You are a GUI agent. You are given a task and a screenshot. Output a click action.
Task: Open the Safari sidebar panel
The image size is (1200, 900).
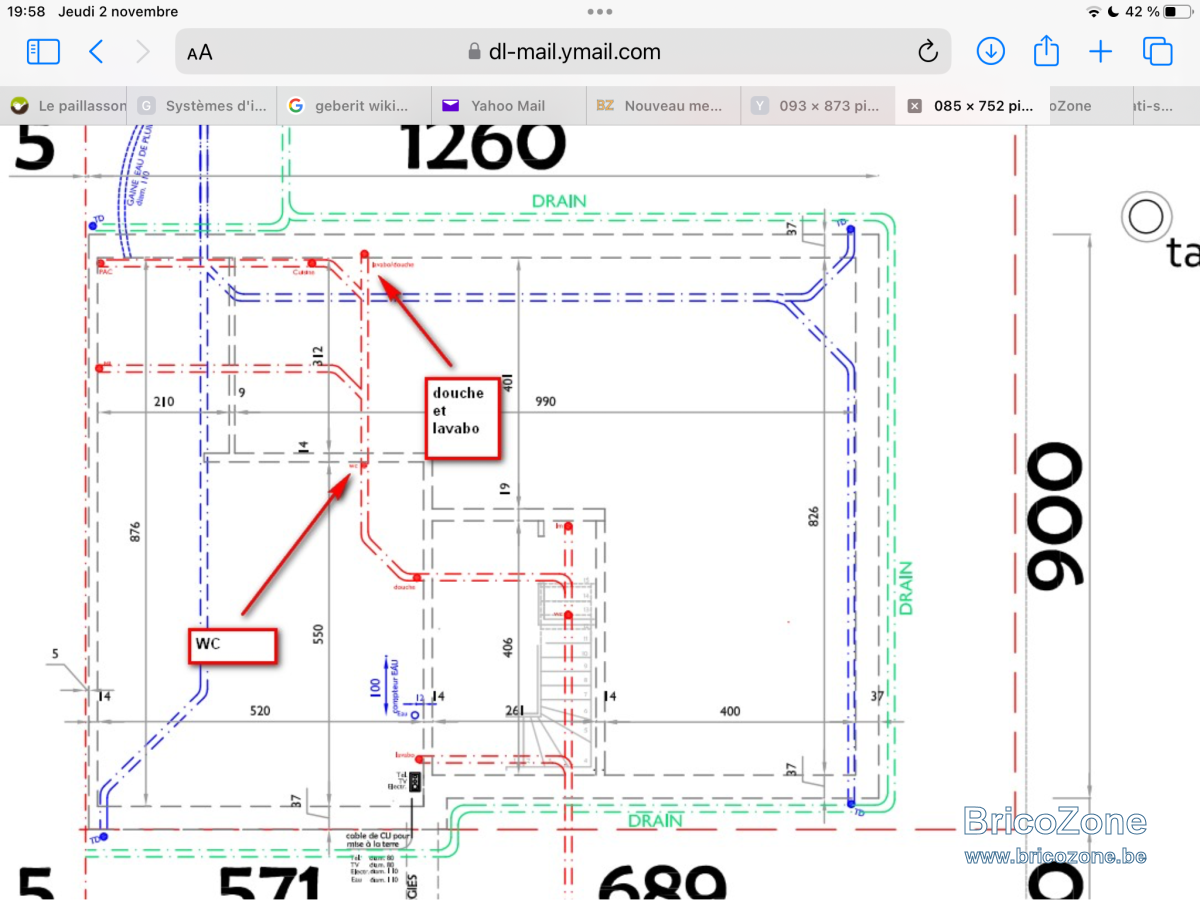point(43,52)
